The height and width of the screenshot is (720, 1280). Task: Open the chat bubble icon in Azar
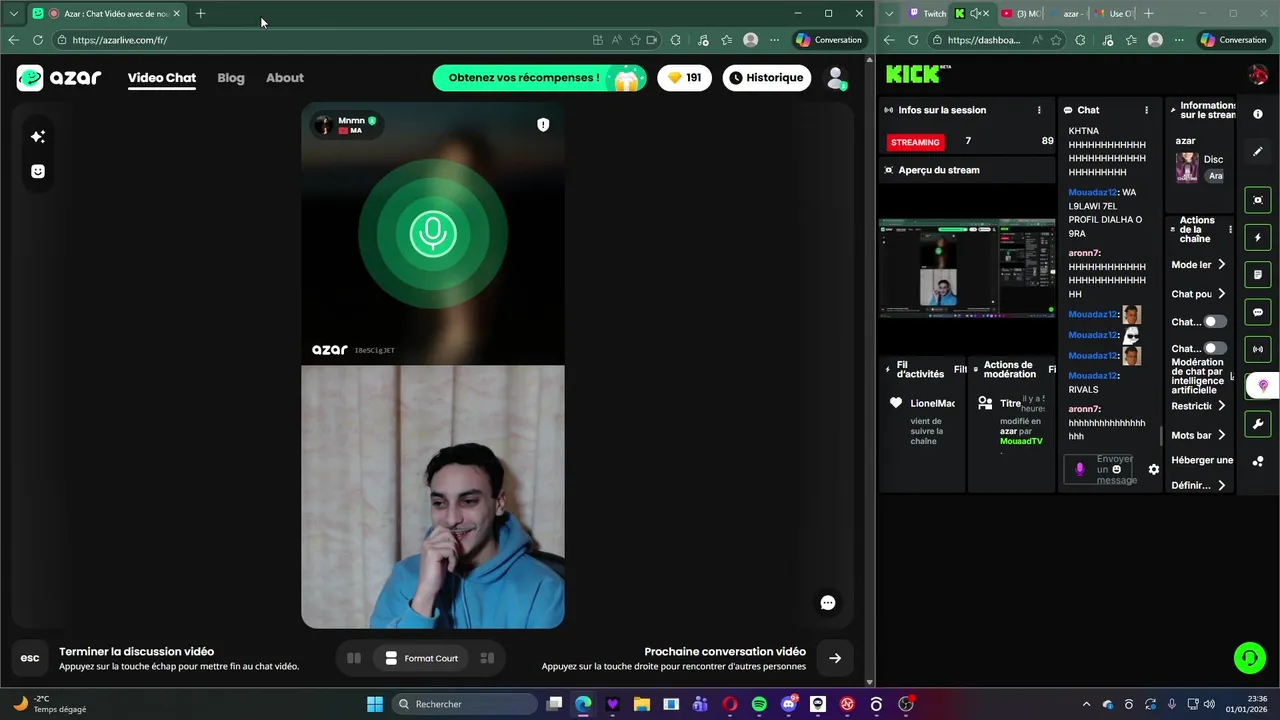[827, 602]
